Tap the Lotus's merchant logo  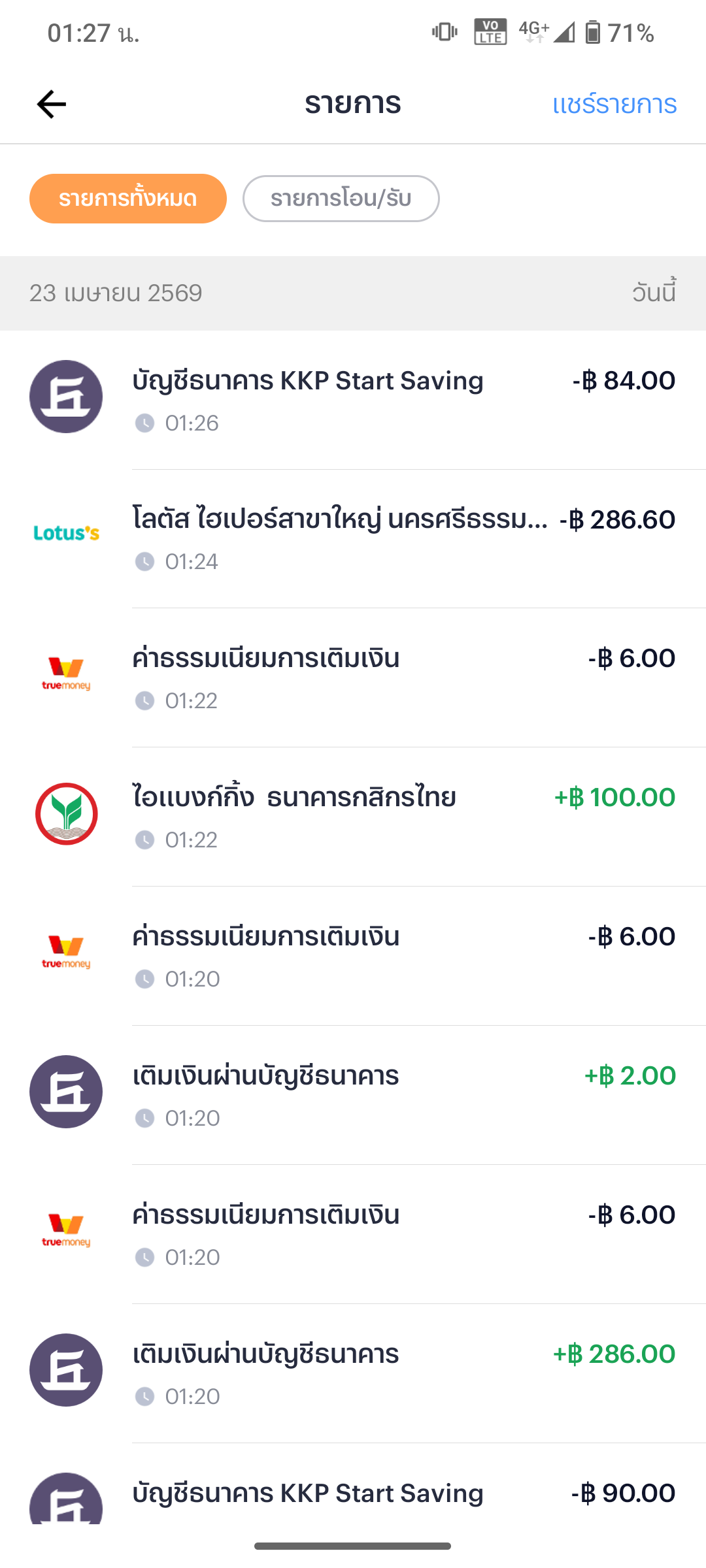point(66,533)
